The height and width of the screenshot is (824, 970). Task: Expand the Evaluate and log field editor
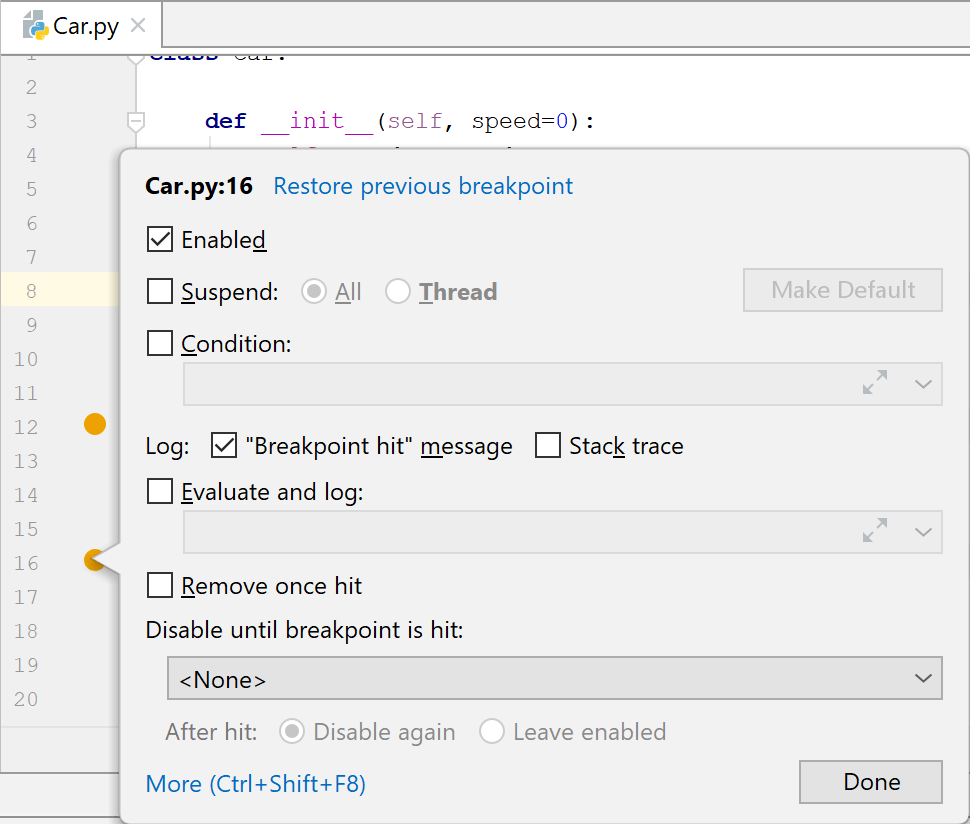(x=875, y=531)
